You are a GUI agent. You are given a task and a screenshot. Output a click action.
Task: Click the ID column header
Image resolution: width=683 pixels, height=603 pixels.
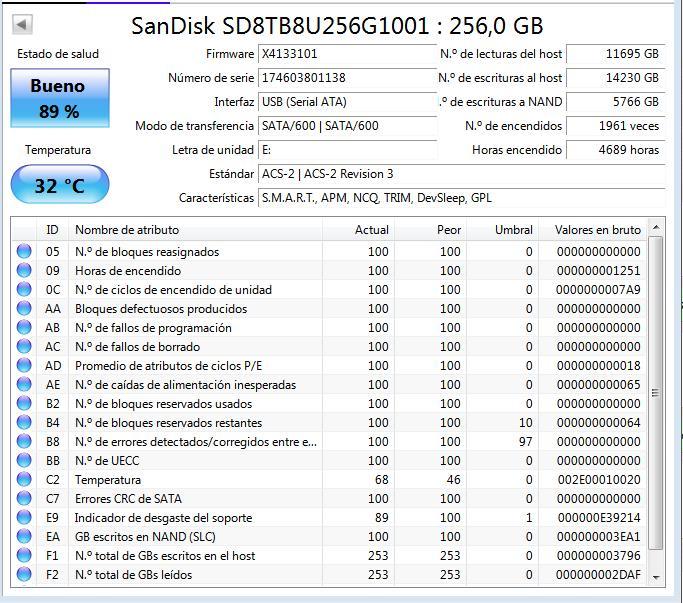coord(52,230)
